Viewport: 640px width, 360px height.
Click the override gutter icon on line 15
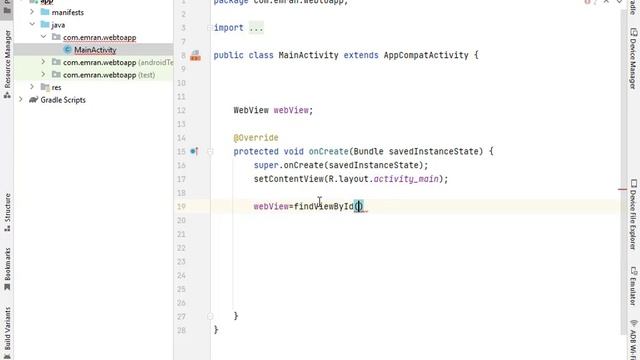pyautogui.click(x=194, y=151)
